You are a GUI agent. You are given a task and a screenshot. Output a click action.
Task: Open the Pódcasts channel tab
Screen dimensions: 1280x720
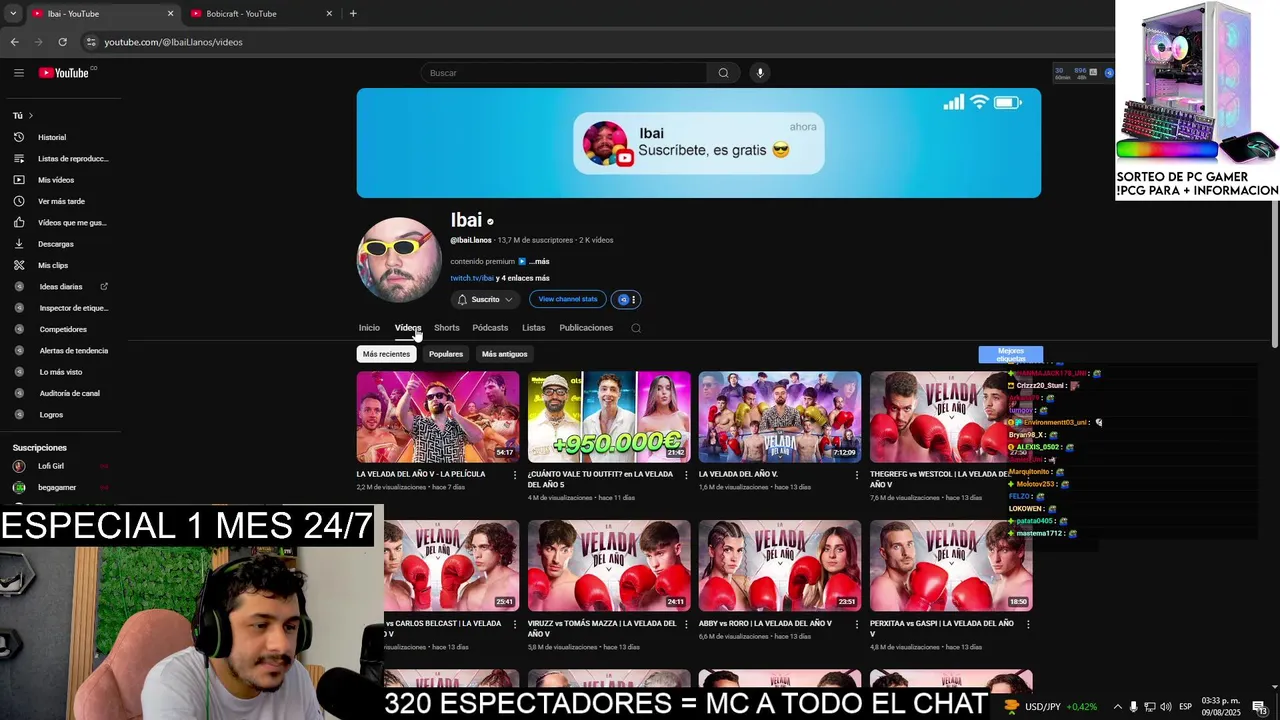[490, 328]
